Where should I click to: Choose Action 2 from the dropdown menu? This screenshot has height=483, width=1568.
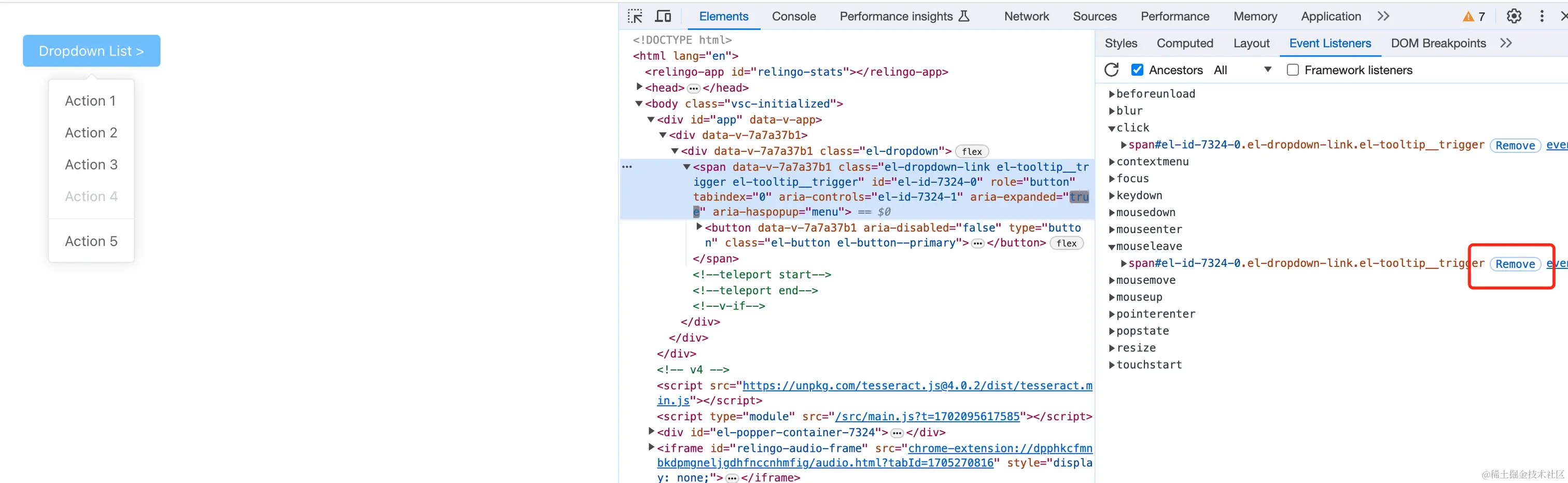click(91, 133)
